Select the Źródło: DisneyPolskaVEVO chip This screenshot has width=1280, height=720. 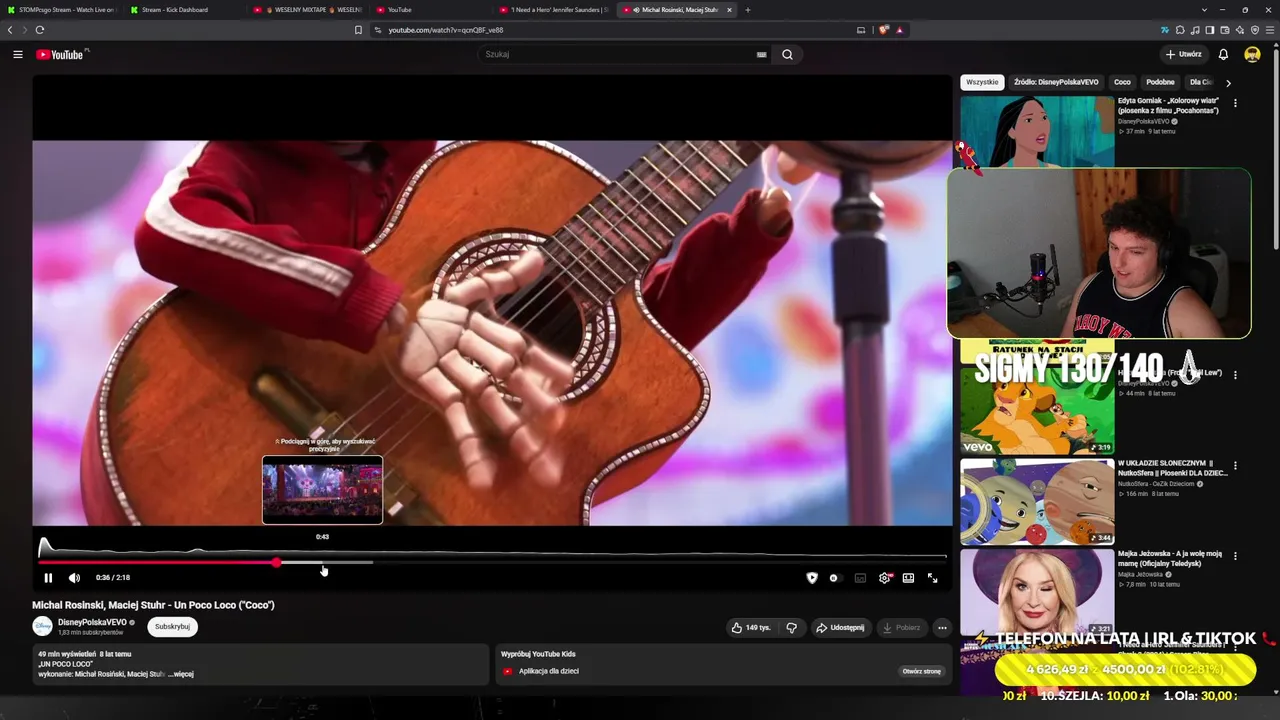click(1056, 82)
